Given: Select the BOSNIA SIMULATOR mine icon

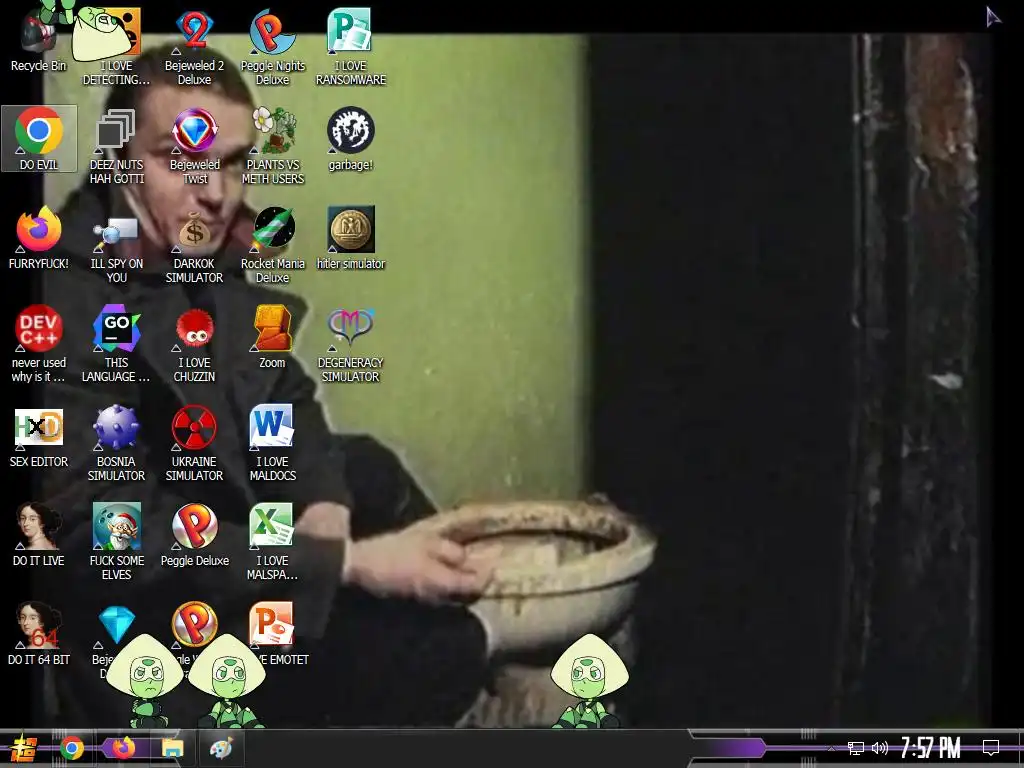Looking at the screenshot, I should (x=116, y=443).
